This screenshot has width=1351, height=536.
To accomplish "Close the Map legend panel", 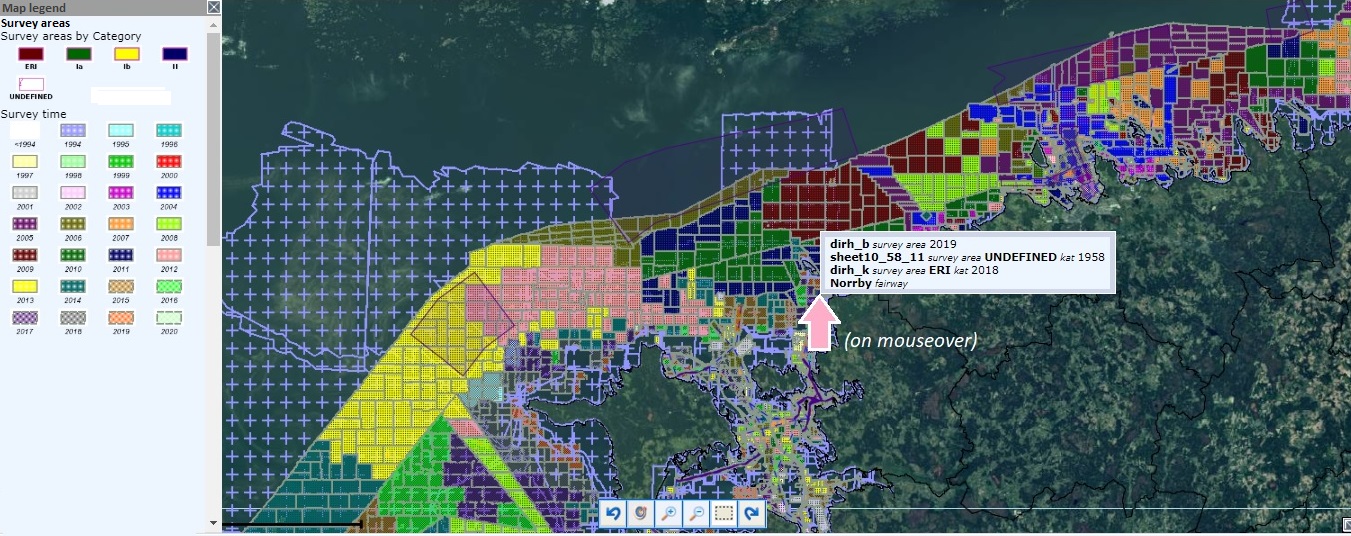I will tap(213, 7).
